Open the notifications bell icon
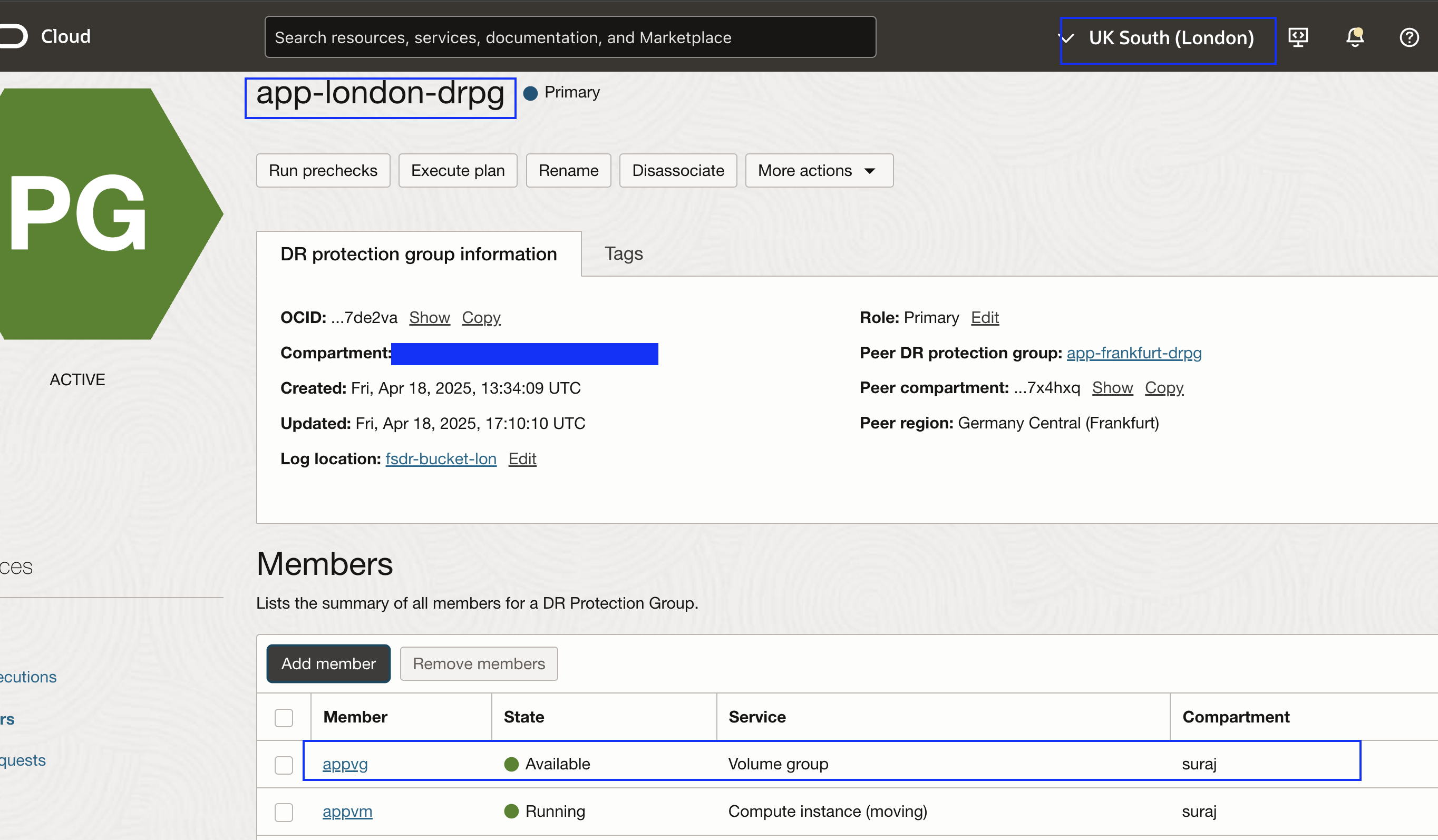1438x840 pixels. 1355,37
